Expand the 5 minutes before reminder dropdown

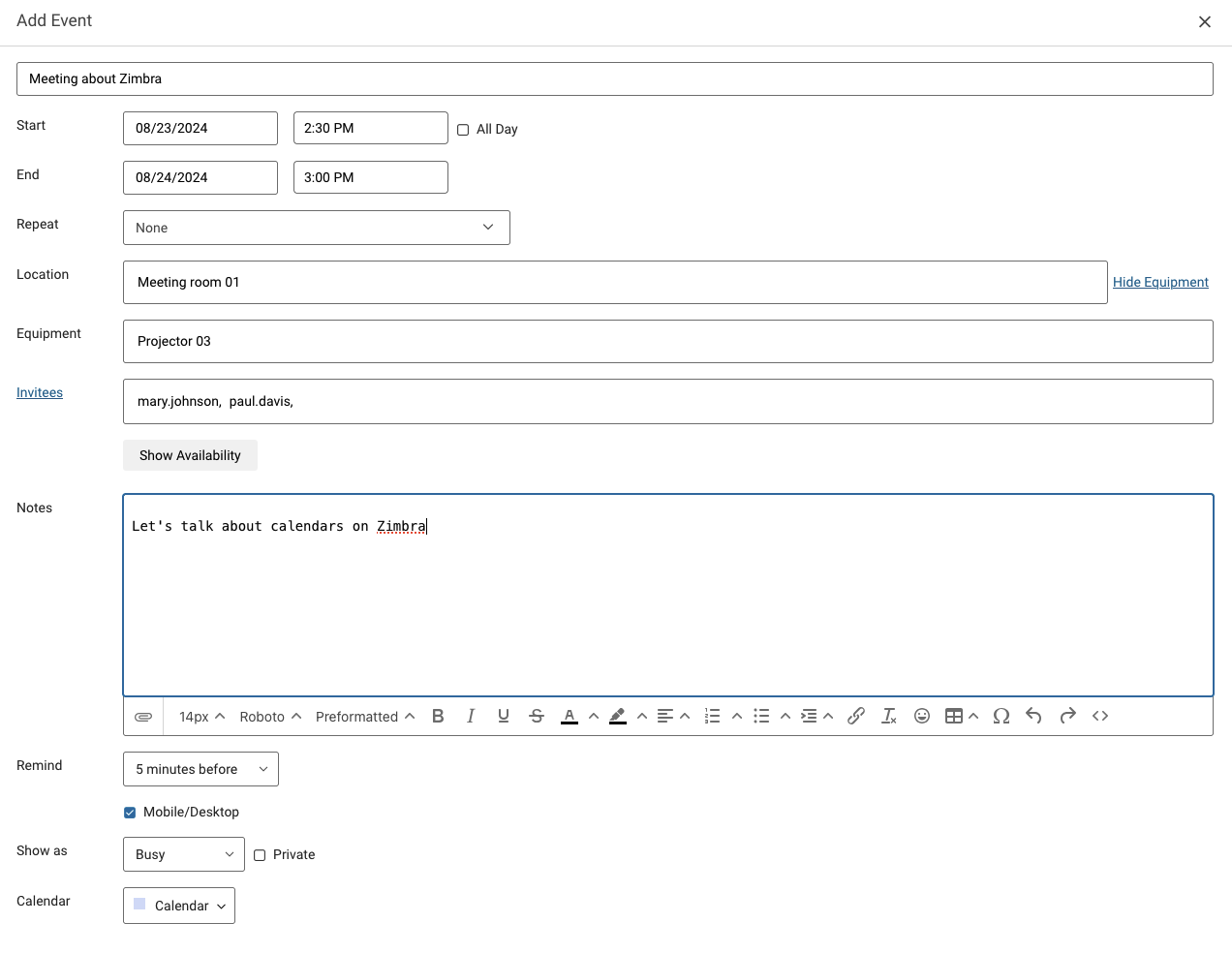click(200, 769)
